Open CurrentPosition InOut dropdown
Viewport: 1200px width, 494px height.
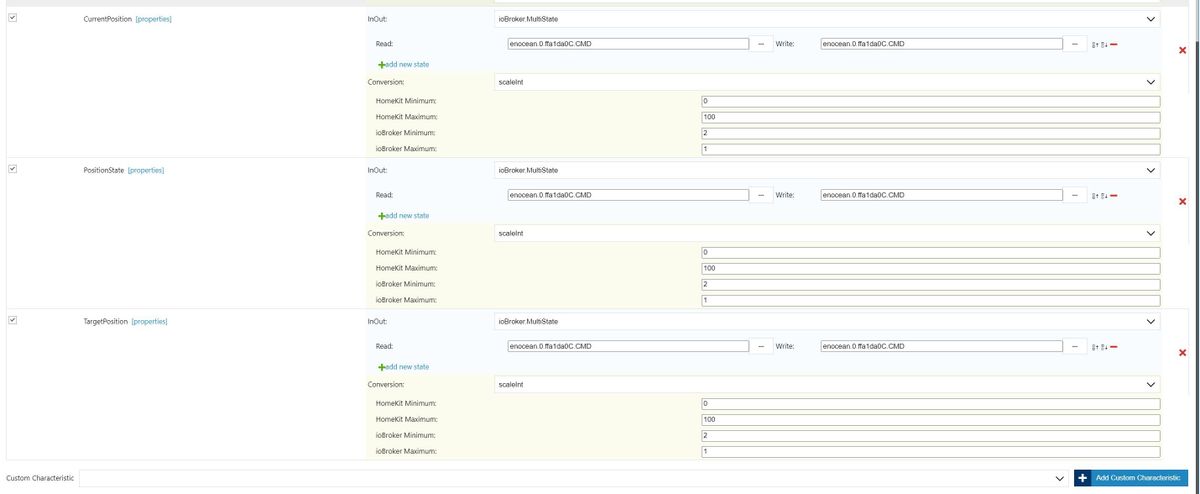click(x=826, y=19)
